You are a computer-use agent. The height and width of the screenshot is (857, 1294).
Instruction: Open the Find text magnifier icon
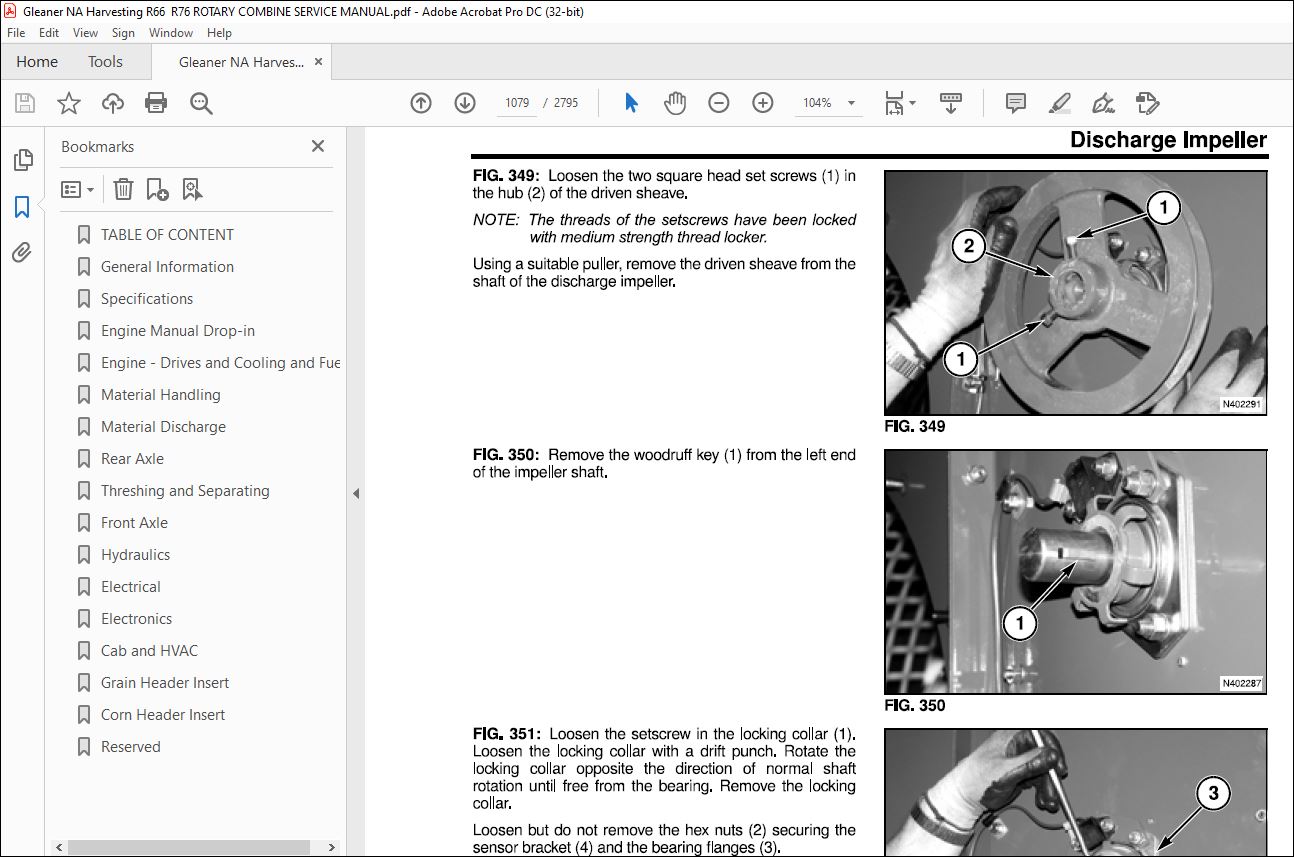pyautogui.click(x=201, y=103)
